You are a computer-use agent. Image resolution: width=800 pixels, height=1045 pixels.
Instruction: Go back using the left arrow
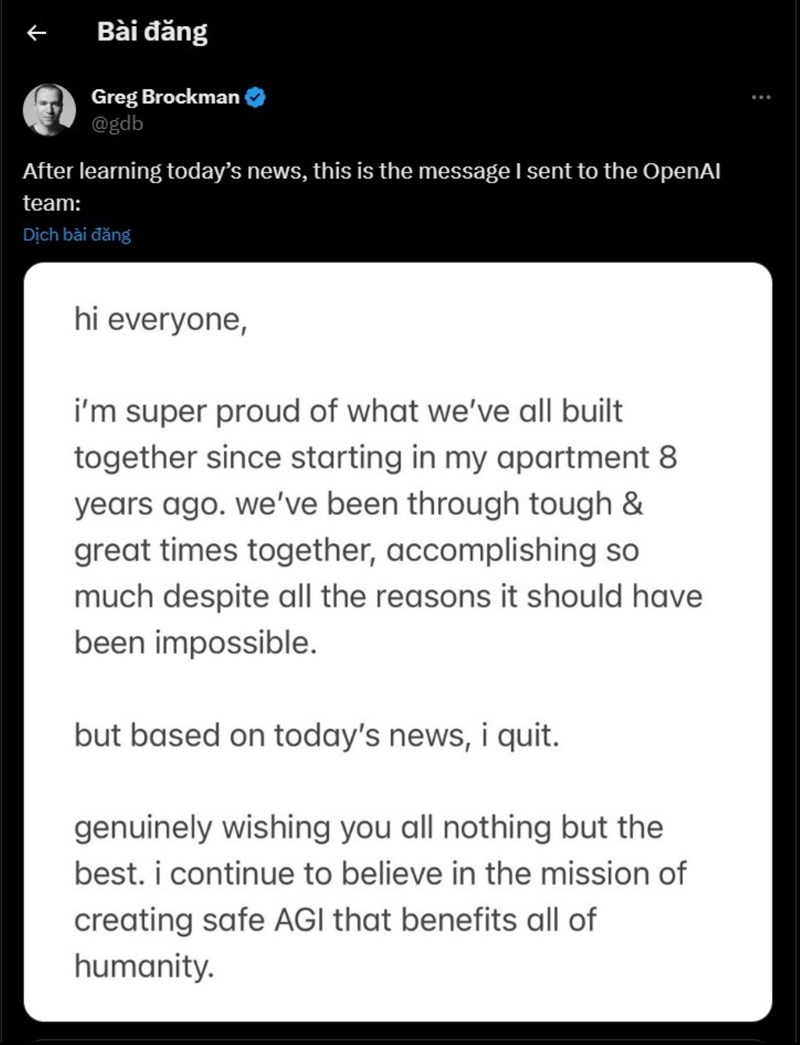pyautogui.click(x=36, y=32)
